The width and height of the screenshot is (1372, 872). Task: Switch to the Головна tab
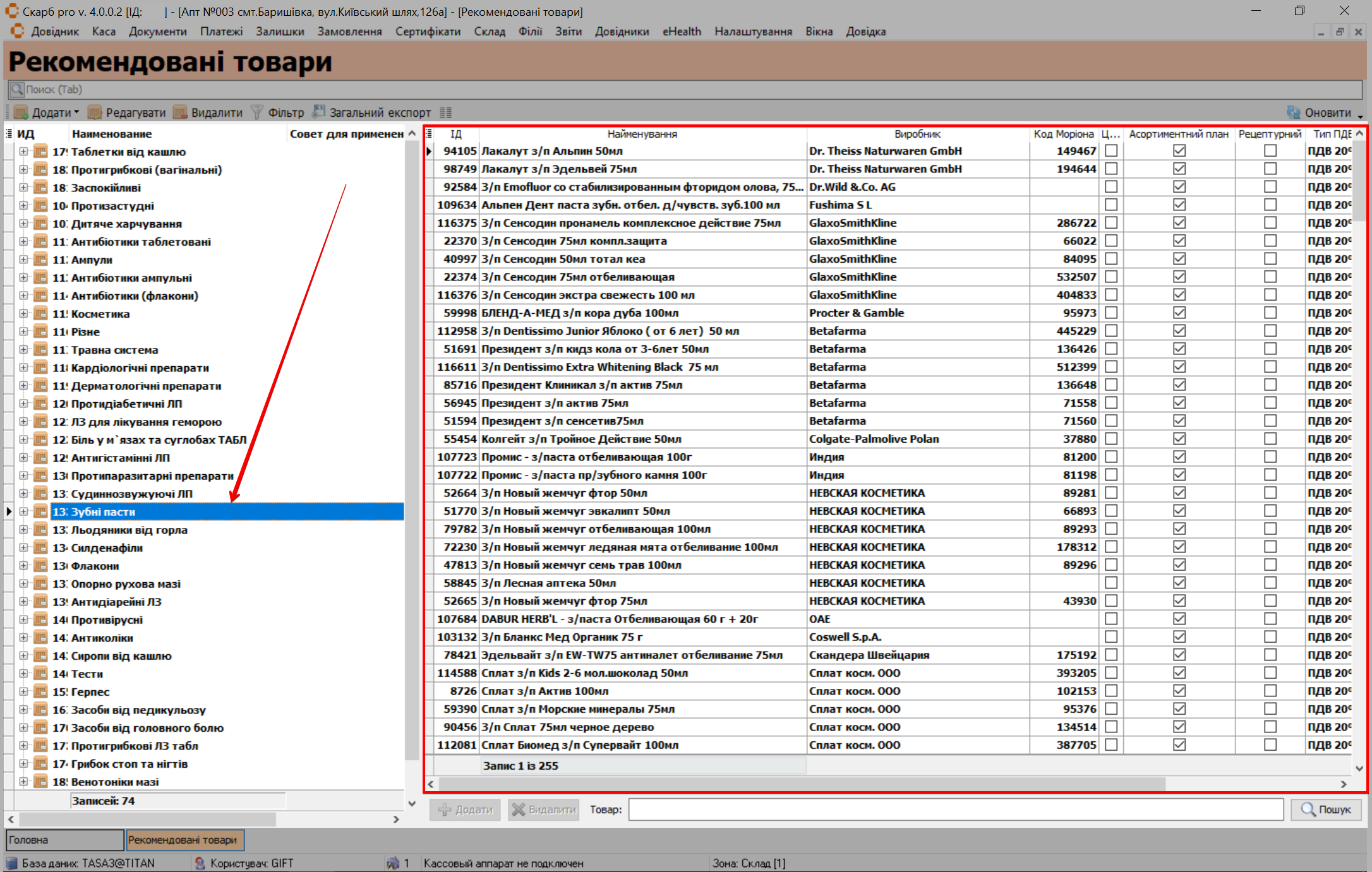click(x=64, y=840)
